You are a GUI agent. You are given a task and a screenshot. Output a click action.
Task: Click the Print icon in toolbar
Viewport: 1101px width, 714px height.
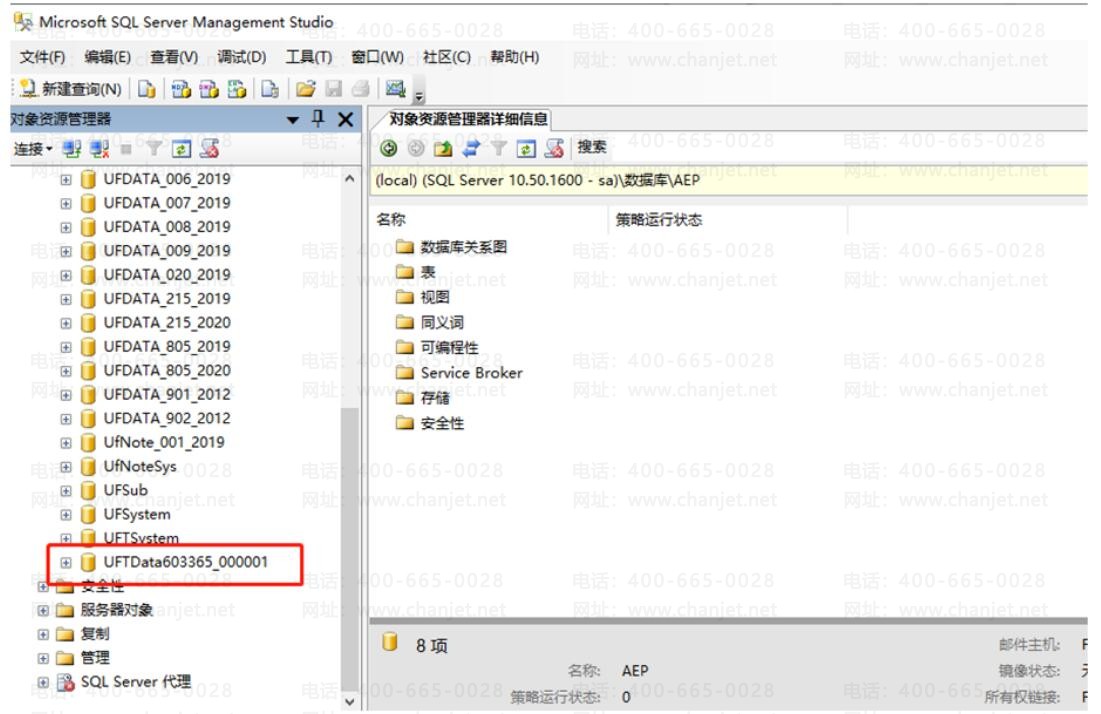tap(361, 89)
